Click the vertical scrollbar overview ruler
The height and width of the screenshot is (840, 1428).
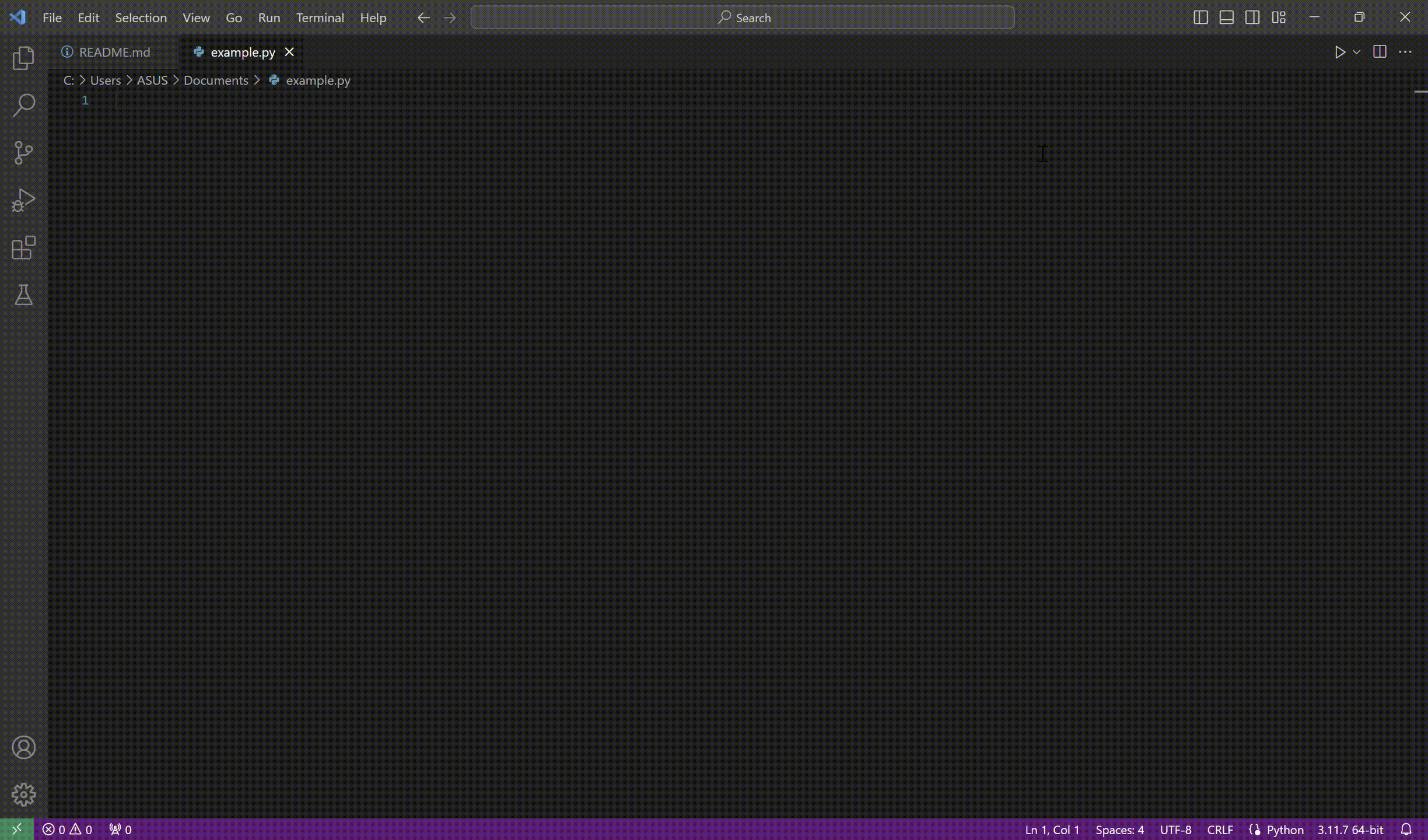pos(1421,408)
